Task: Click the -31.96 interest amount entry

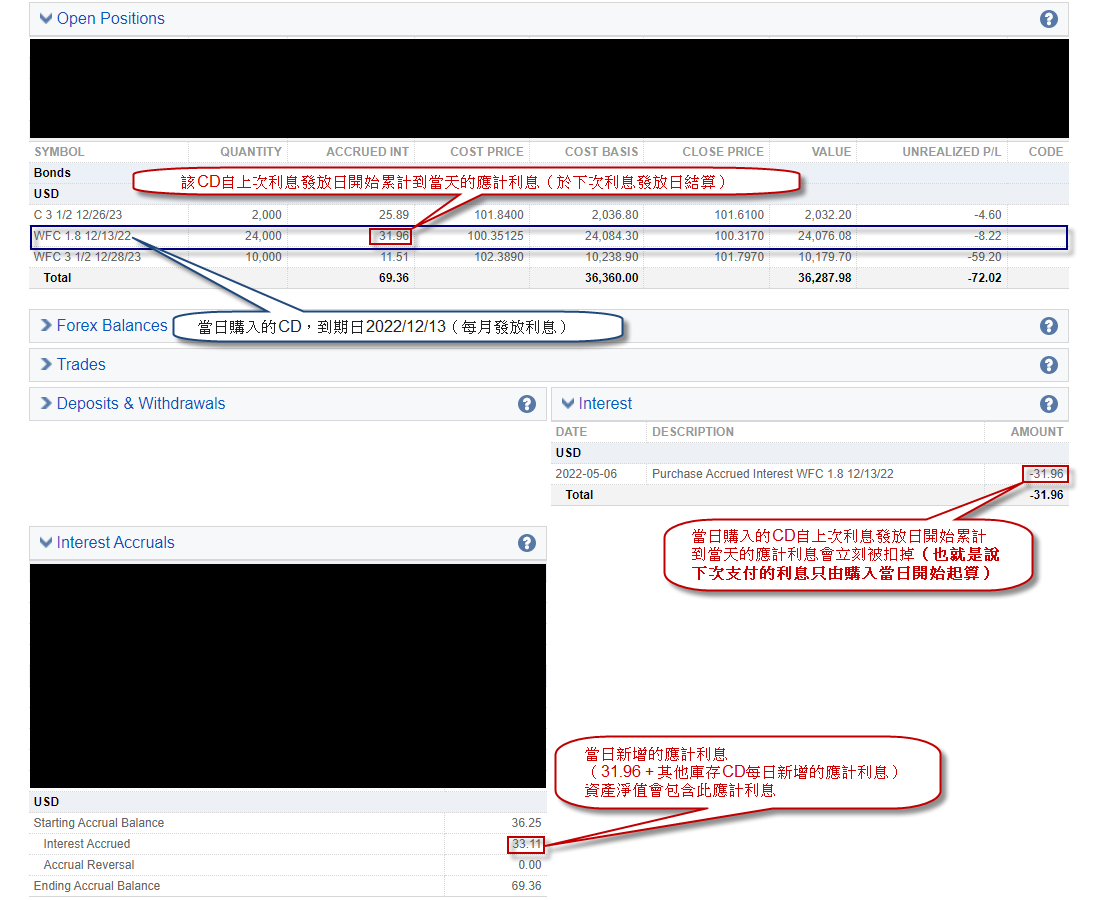Action: pos(1046,473)
